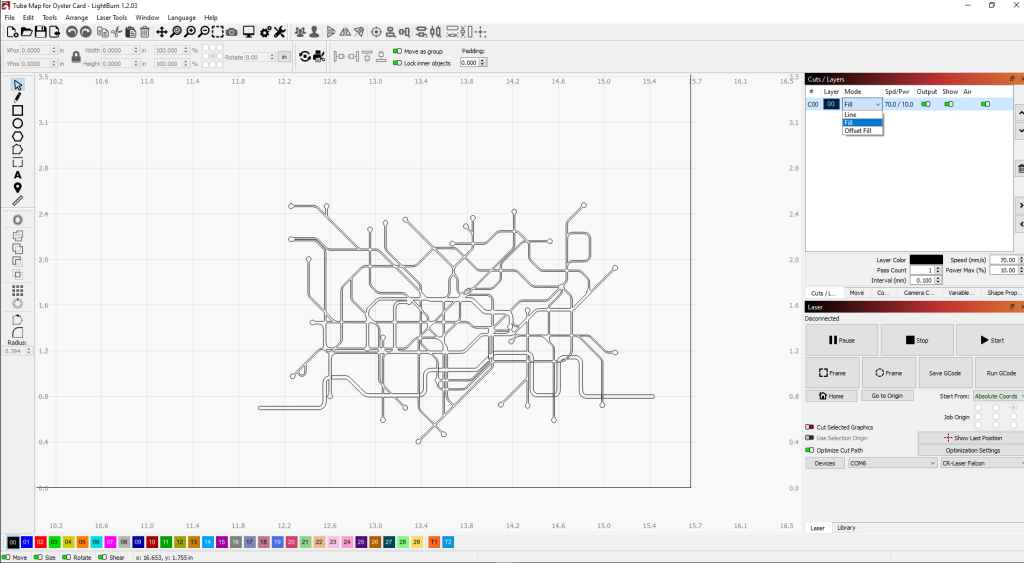
Task: Toggle the Shear switch in status bar
Action: [x=103, y=557]
